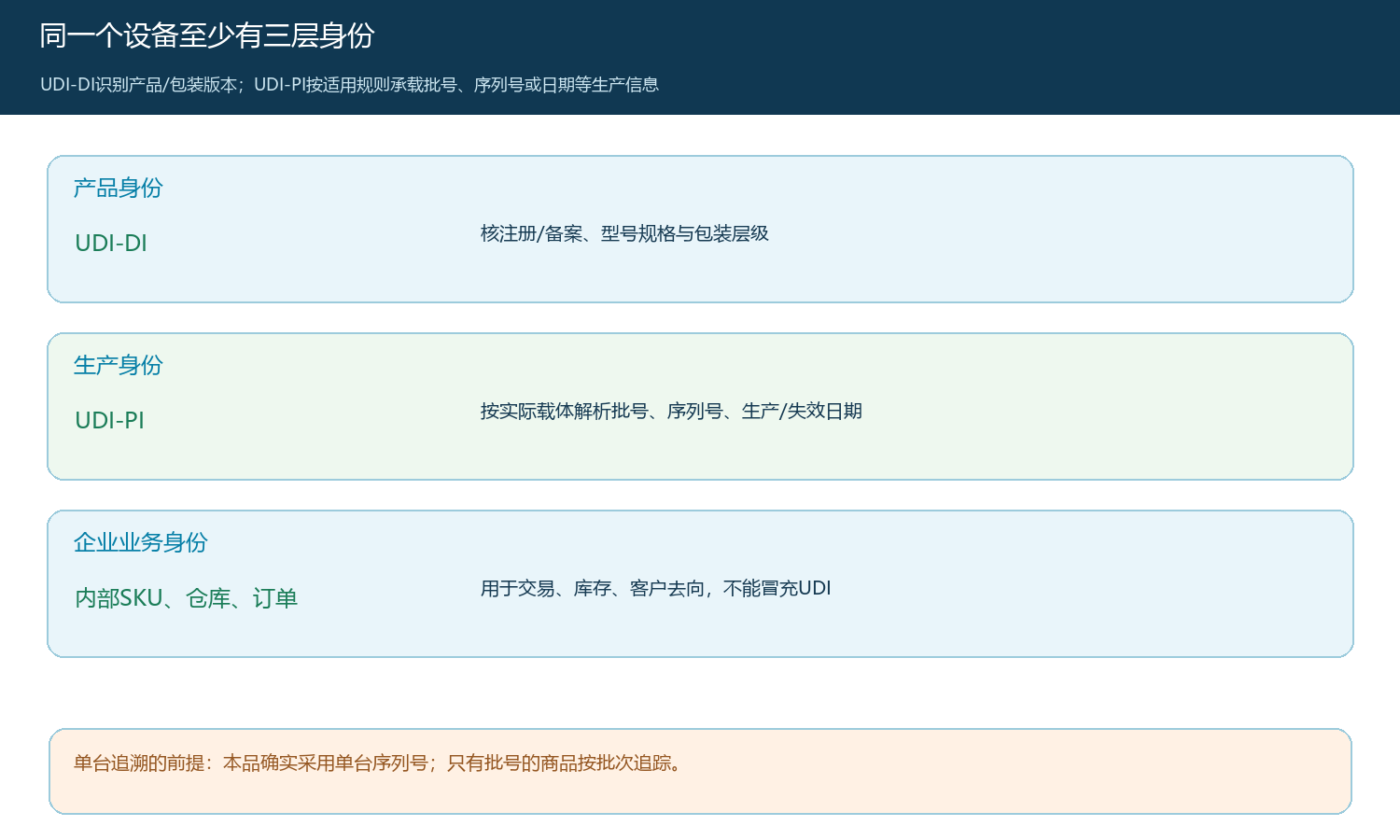The width and height of the screenshot is (1400, 840).
Task: Select the UDI-PI label in the second card
Action: 109,420
